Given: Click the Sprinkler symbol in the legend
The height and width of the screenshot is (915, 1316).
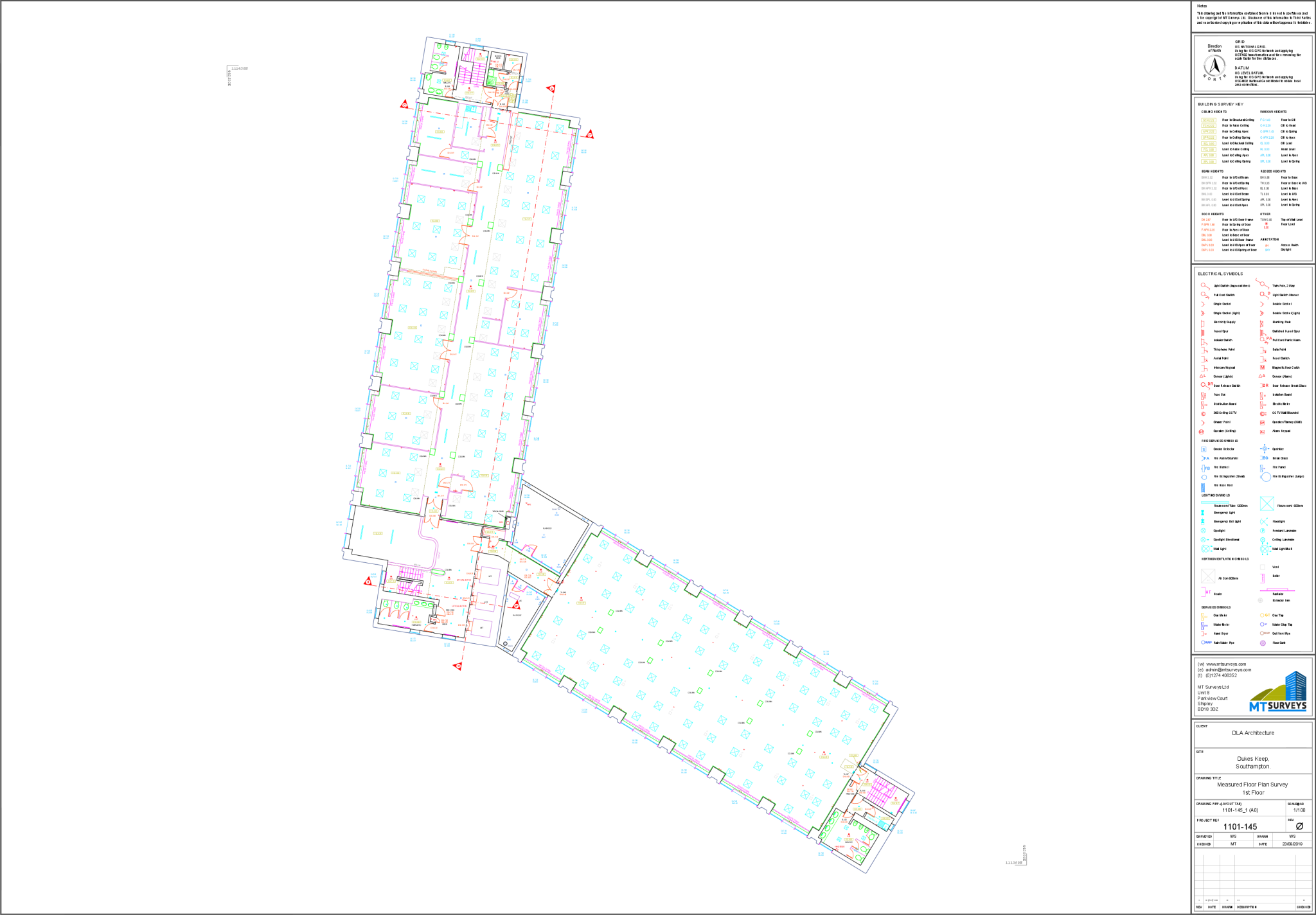Looking at the screenshot, I should (1264, 449).
